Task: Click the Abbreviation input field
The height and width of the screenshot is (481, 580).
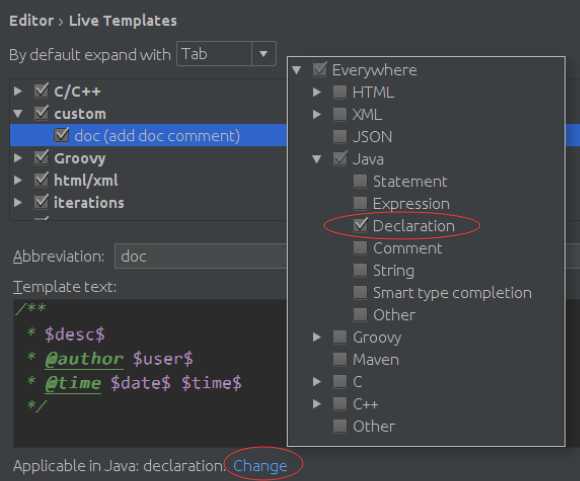Action: (201, 256)
